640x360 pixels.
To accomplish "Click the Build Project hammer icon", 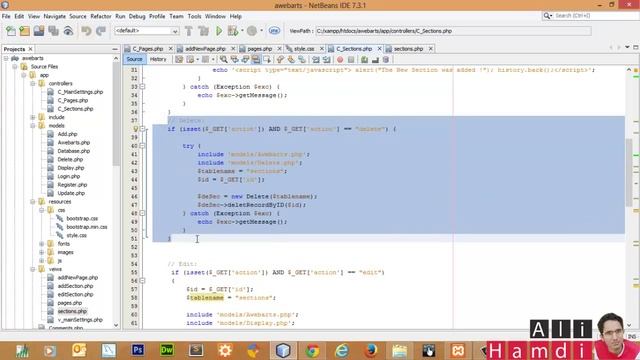I will coord(189,31).
